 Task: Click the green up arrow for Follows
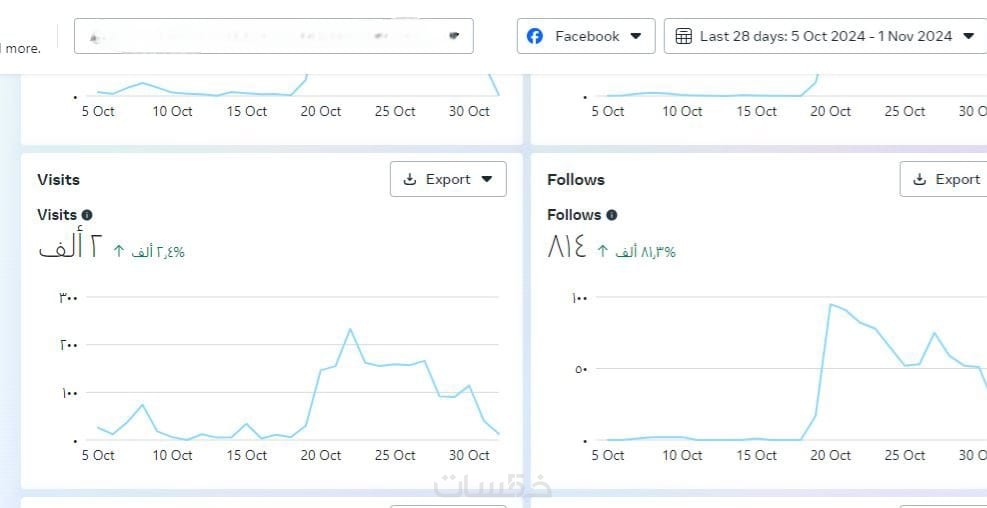click(603, 251)
